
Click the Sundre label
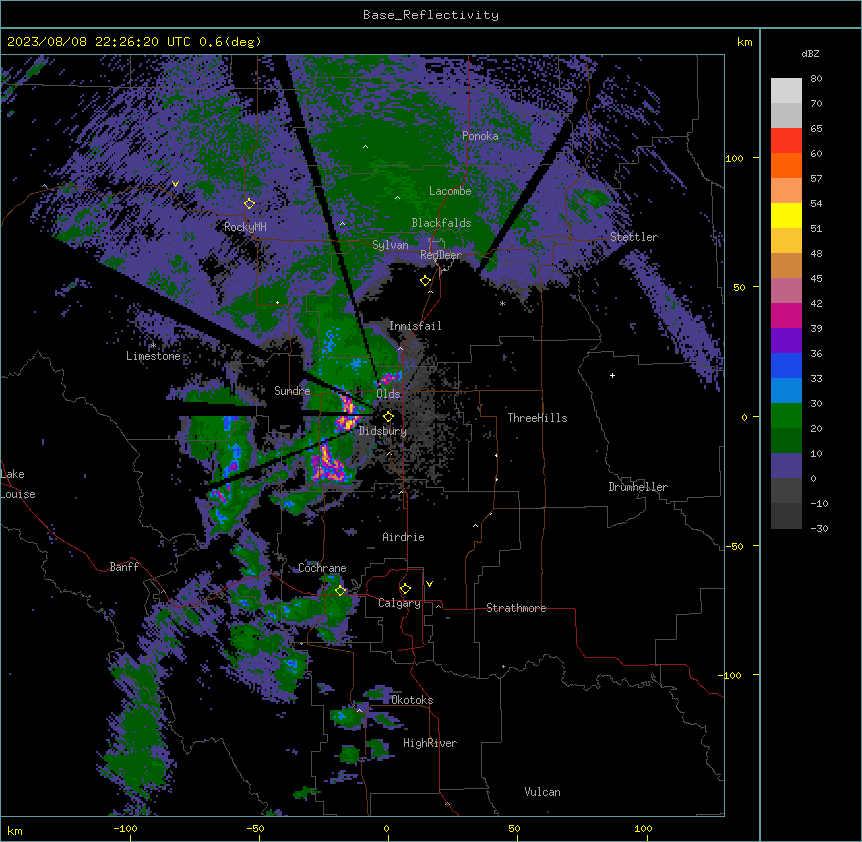tap(292, 391)
